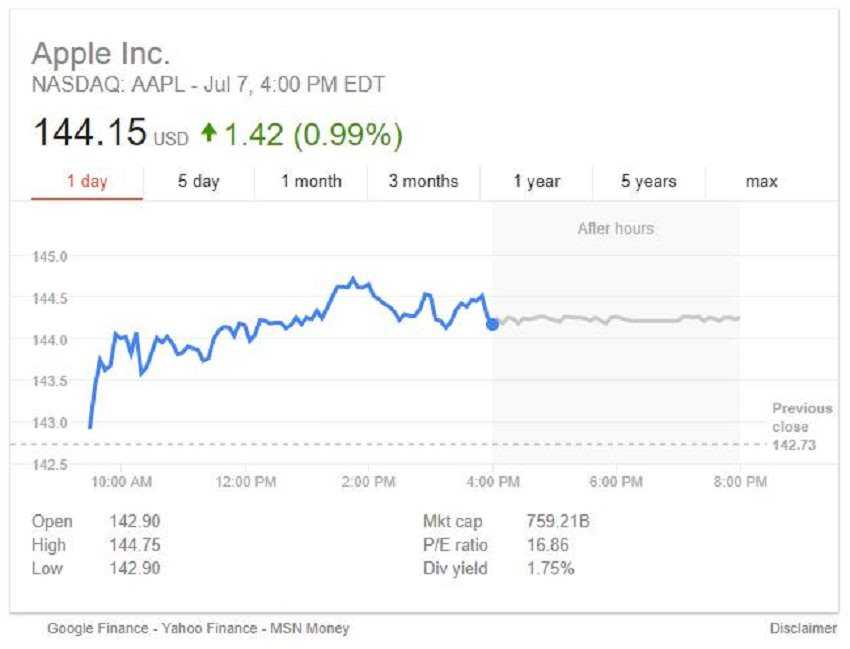
Task: Click the Div yield 1.75% value
Action: coord(550,569)
